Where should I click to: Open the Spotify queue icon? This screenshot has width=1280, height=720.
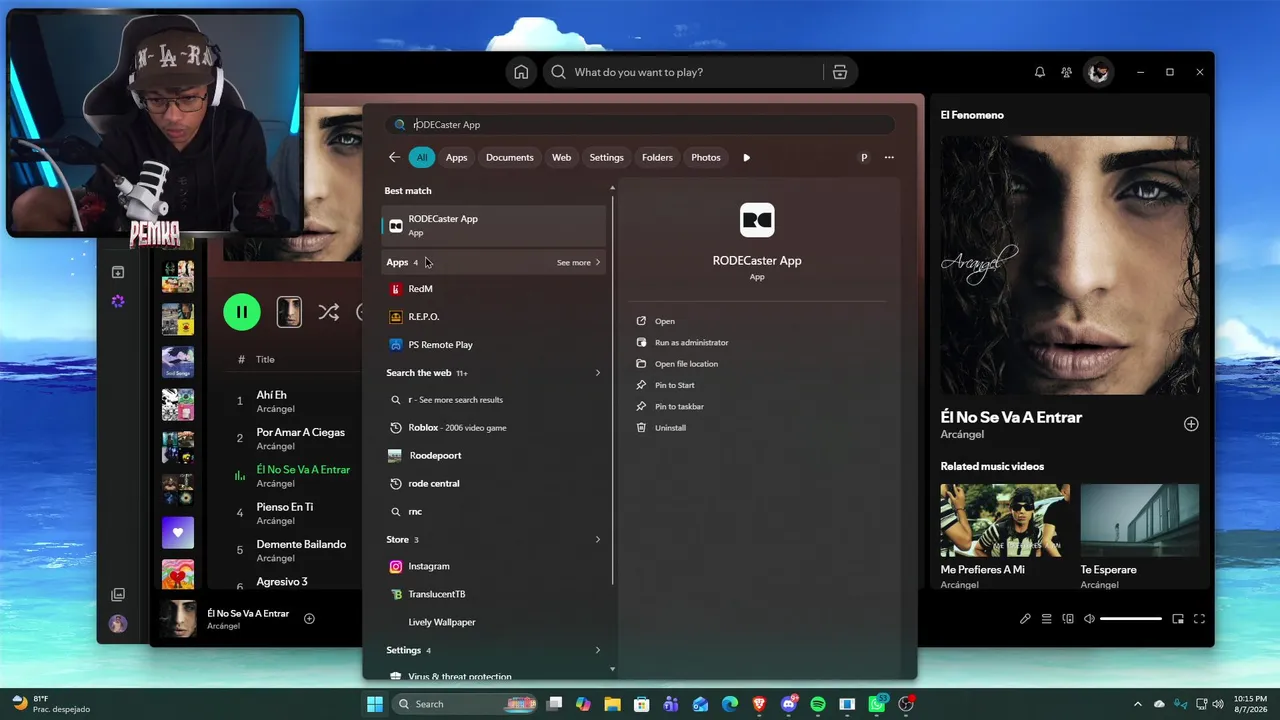click(1047, 619)
